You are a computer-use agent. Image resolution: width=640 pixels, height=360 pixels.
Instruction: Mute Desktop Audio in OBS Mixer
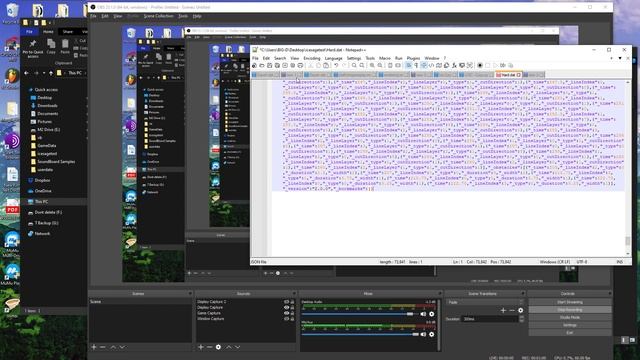pyautogui.click(x=423, y=314)
